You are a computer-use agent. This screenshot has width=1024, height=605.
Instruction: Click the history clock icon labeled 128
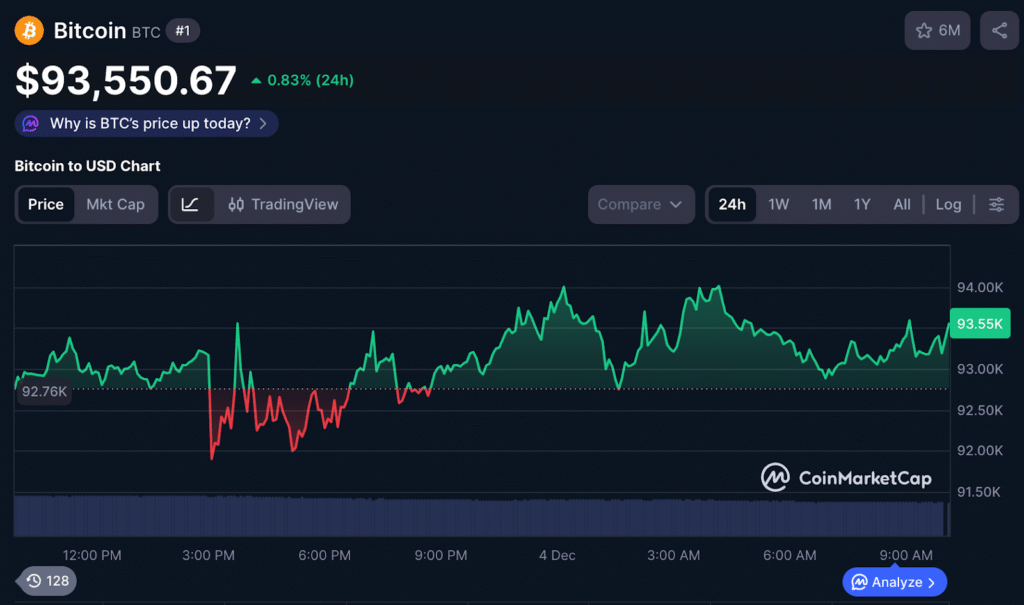click(47, 580)
